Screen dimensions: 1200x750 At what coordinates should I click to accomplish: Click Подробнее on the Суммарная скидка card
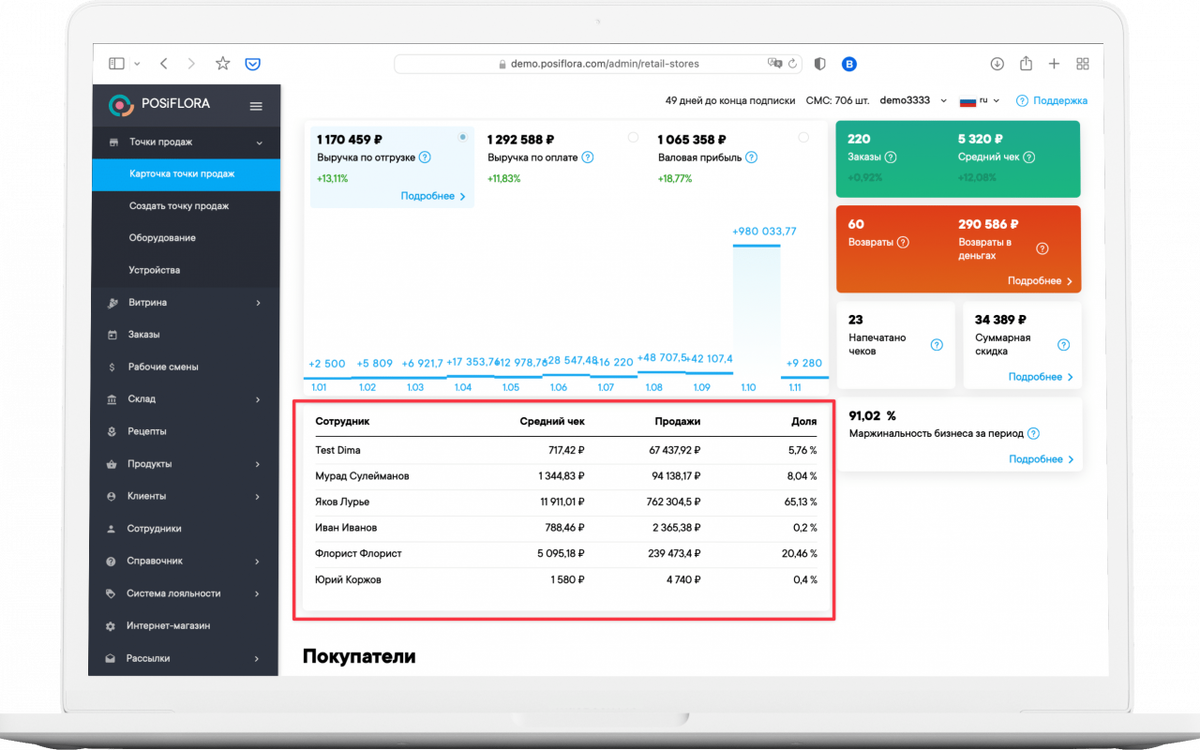point(1041,377)
